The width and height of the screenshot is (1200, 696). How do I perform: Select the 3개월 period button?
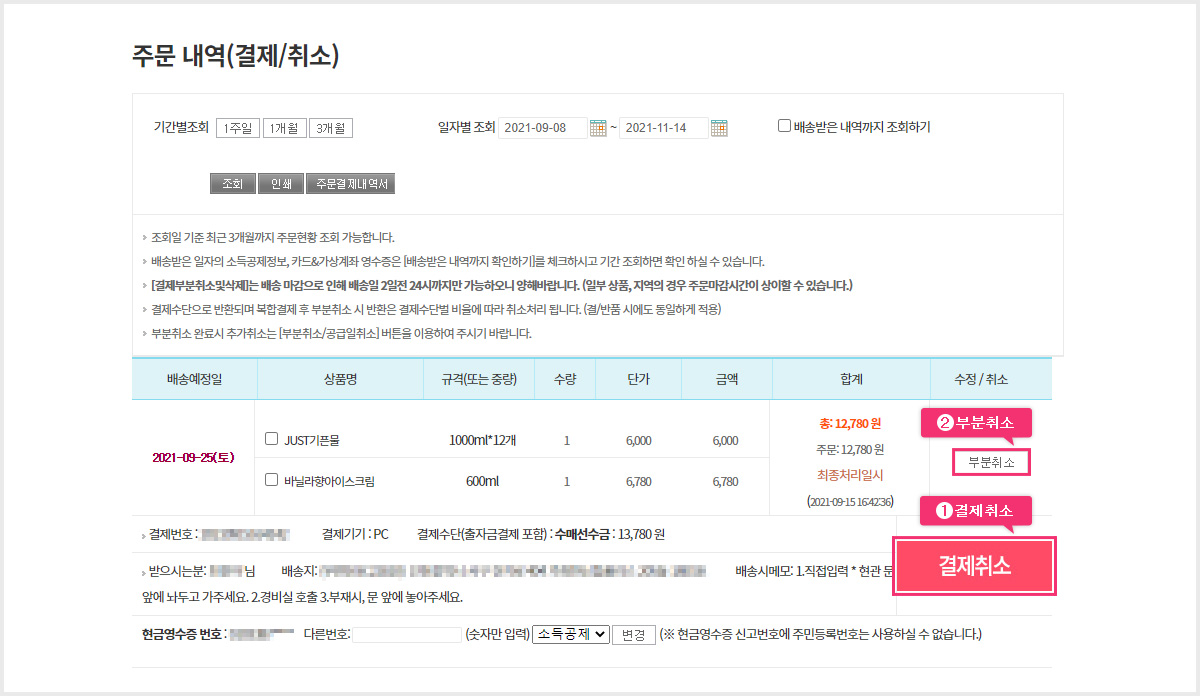(331, 128)
